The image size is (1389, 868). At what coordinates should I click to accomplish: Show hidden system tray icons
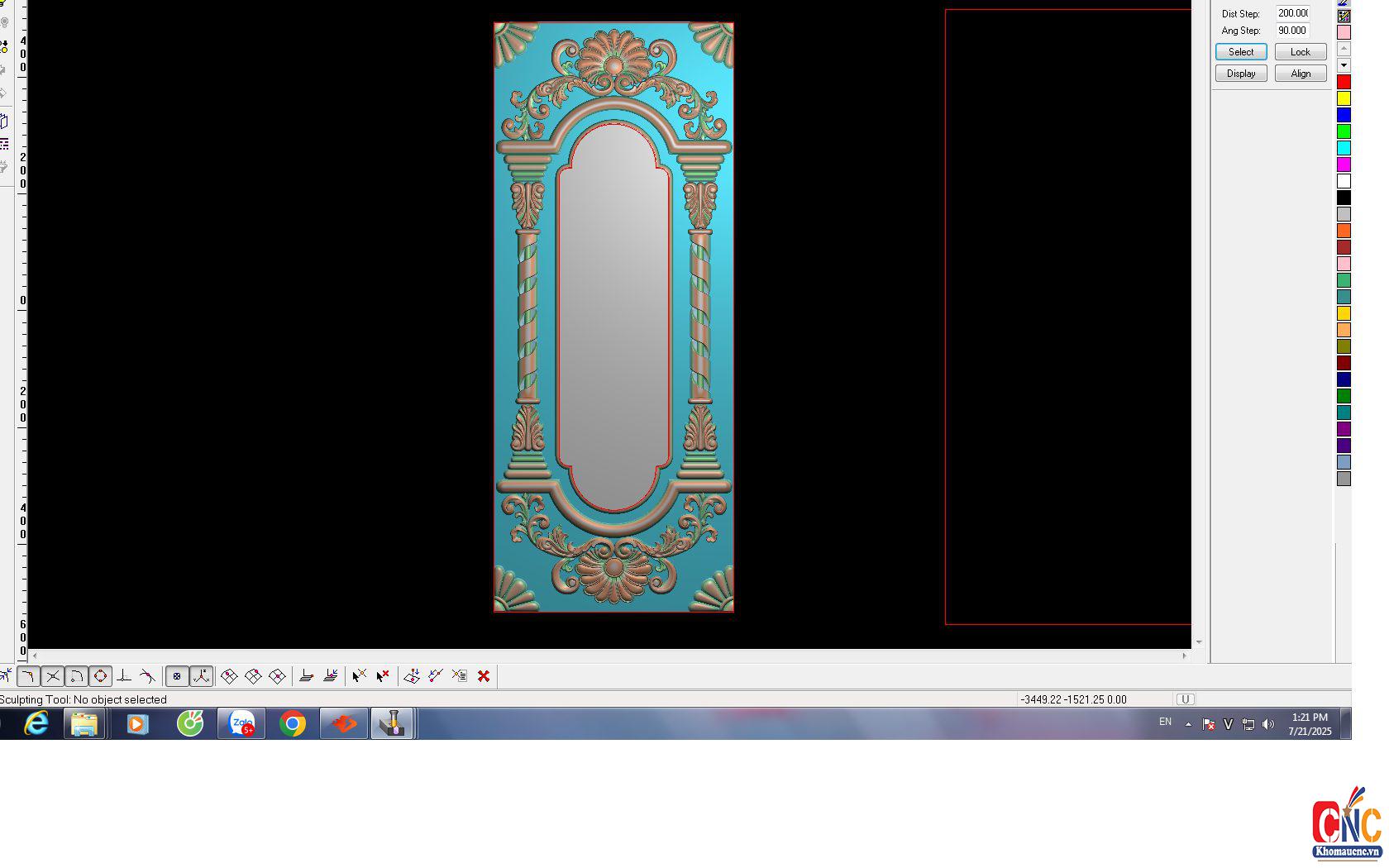[x=1188, y=724]
